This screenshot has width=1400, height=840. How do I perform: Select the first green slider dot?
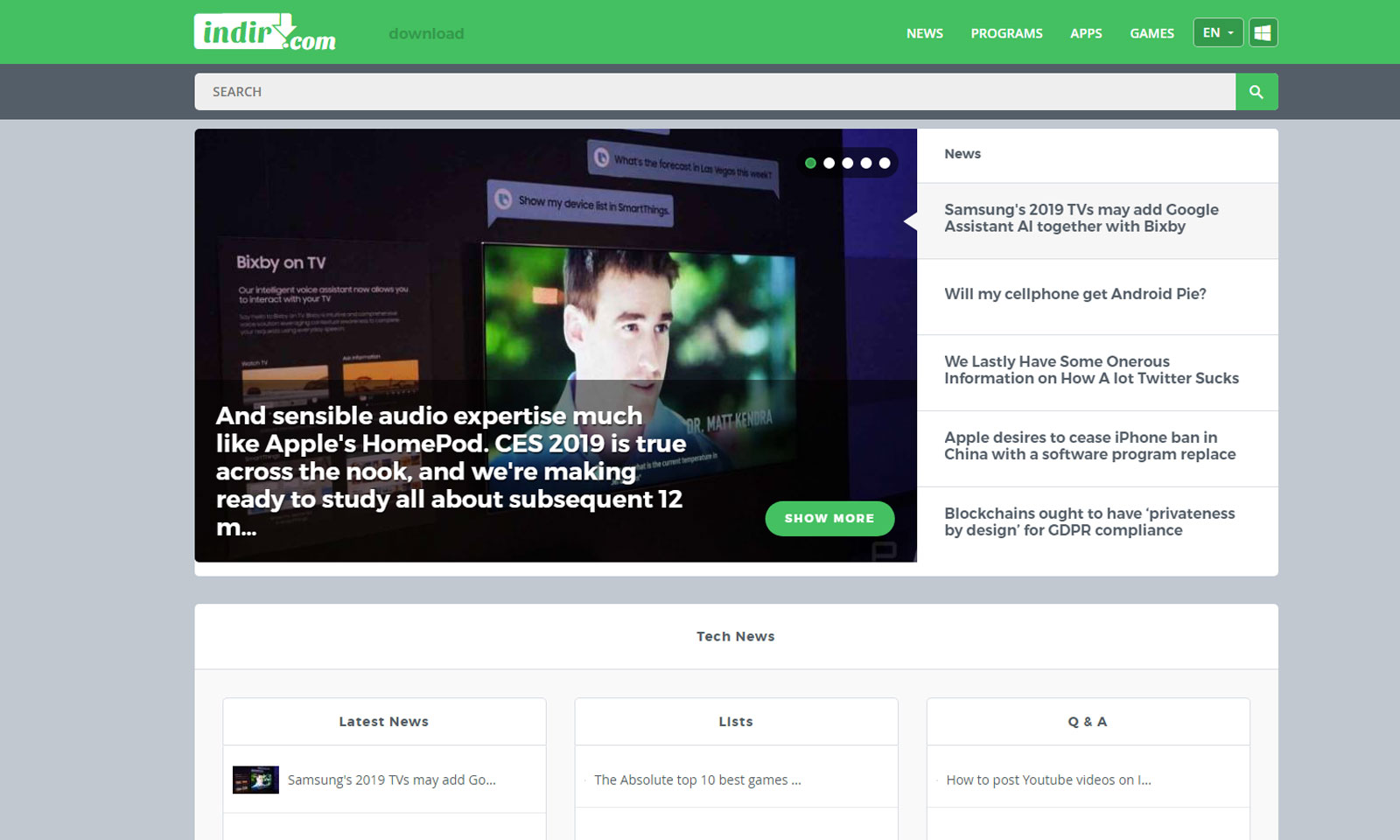click(x=810, y=163)
